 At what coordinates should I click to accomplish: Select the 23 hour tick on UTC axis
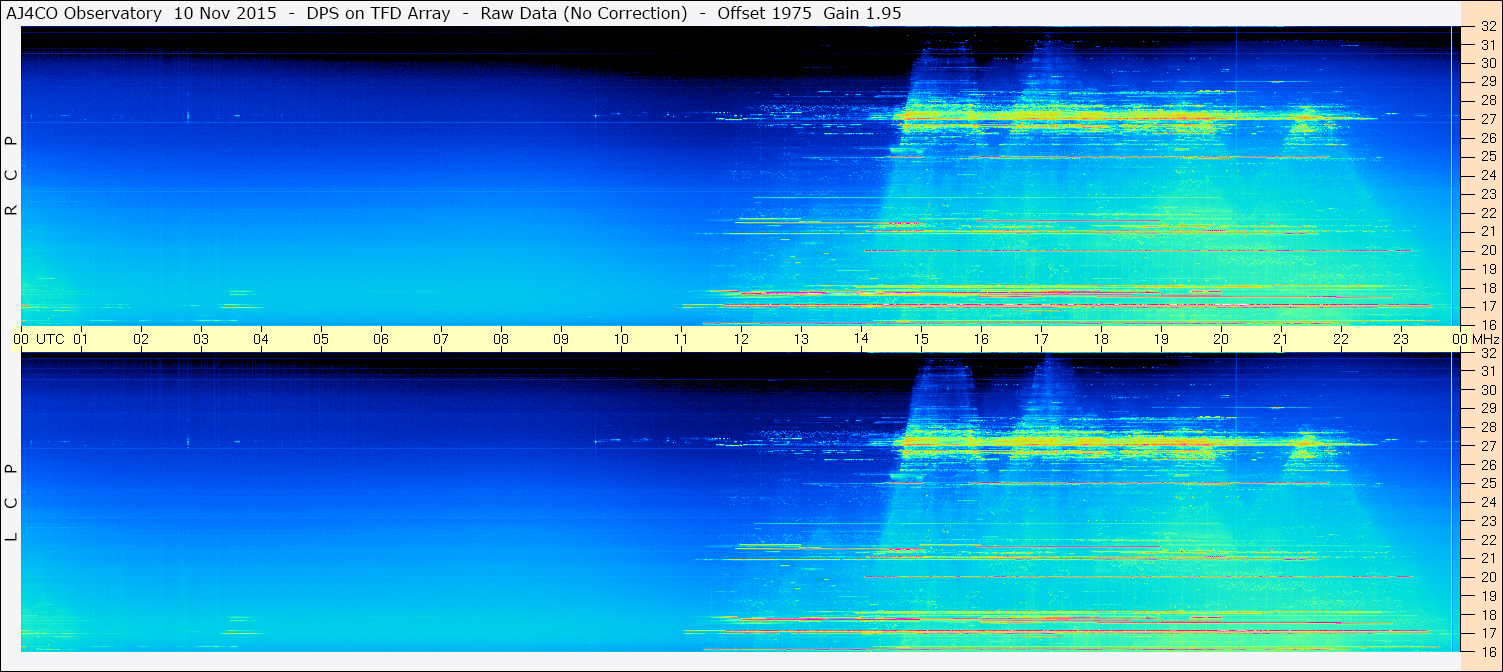click(1401, 339)
